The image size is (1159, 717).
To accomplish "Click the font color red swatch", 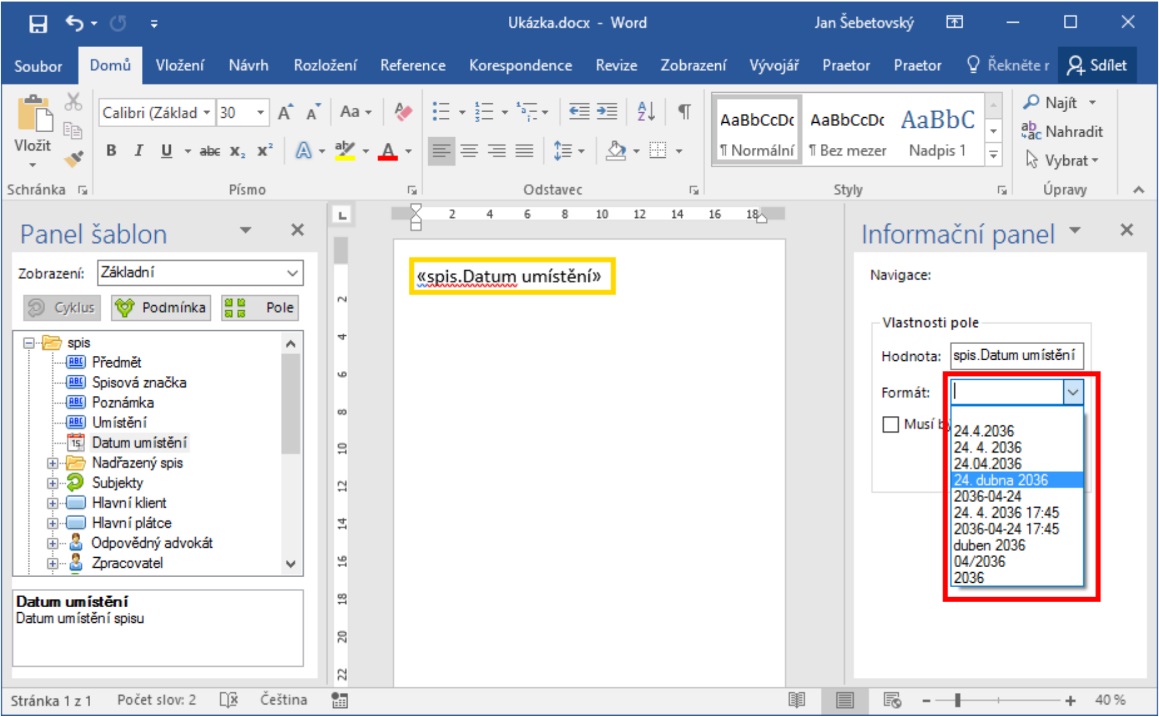I will [x=386, y=152].
